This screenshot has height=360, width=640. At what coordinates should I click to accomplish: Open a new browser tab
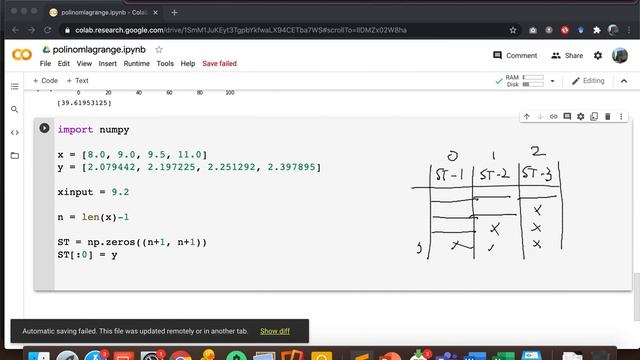tap(174, 13)
